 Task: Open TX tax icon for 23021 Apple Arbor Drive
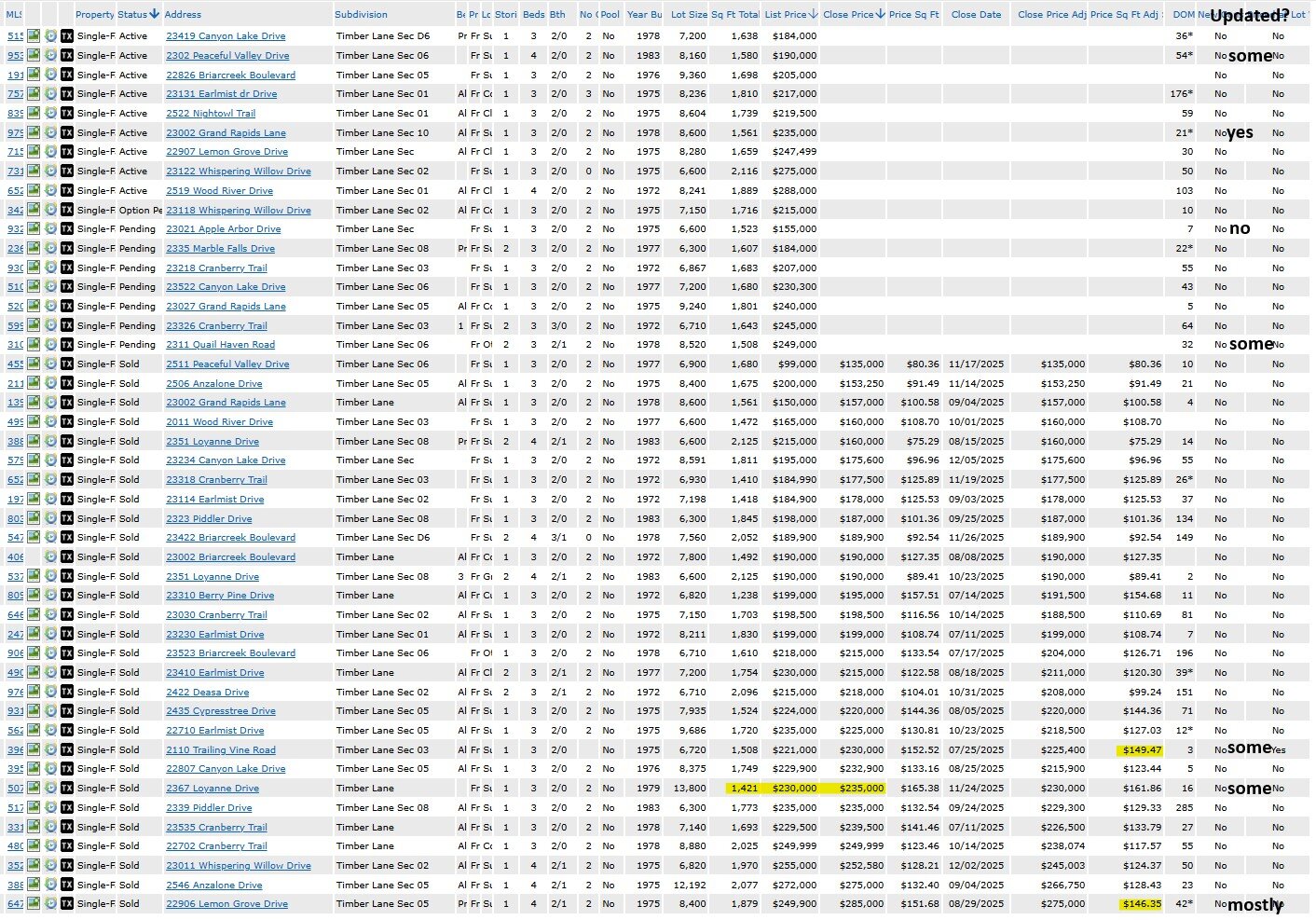pyautogui.click(x=67, y=229)
